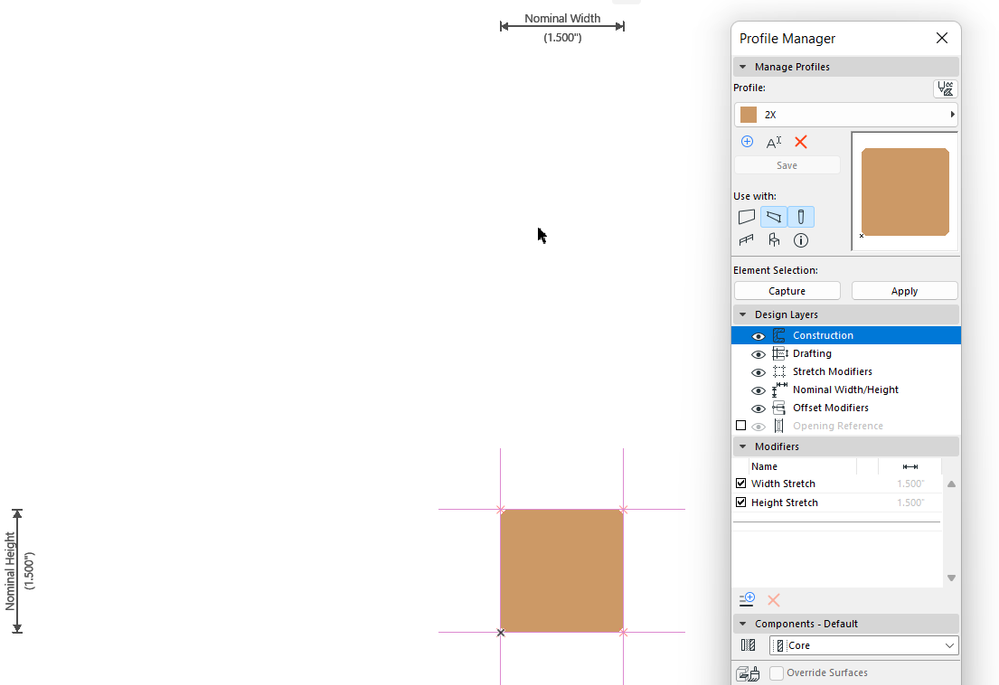Apply the profile with the Apply button
999x685 pixels.
click(x=904, y=290)
